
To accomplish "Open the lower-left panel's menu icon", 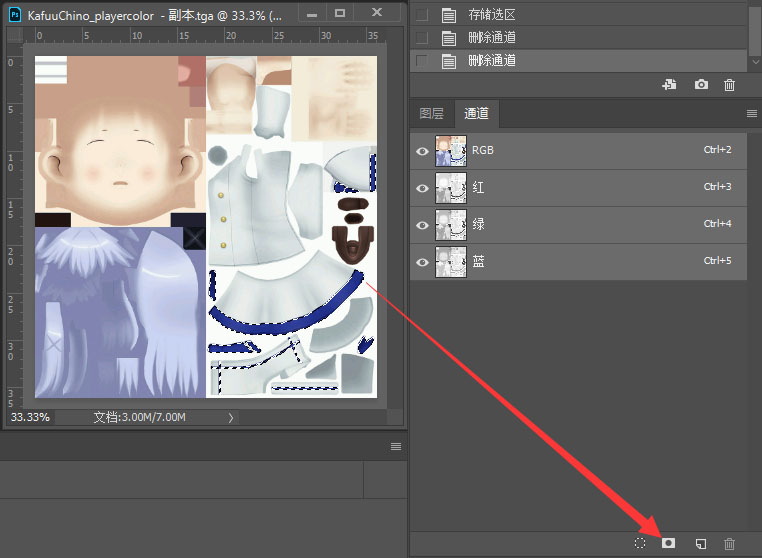I will point(395,446).
